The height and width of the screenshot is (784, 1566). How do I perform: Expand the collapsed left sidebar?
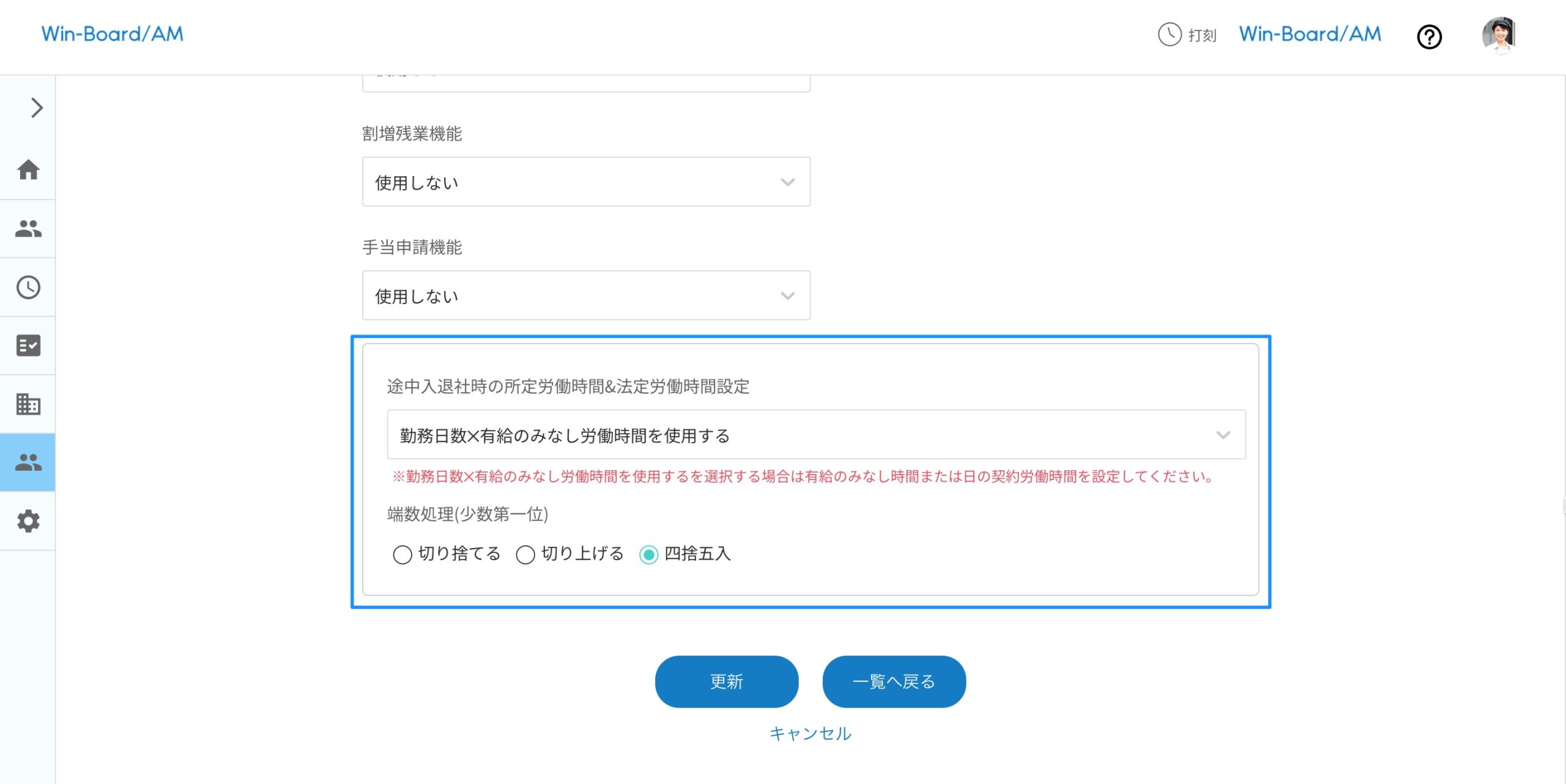35,108
